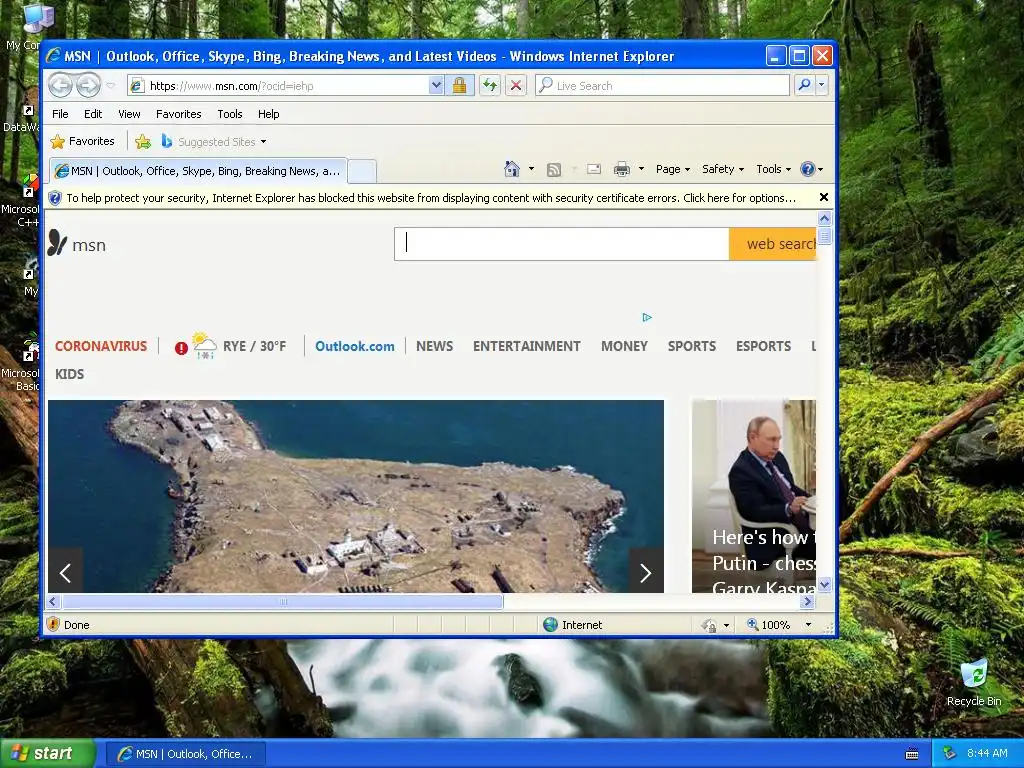The width and height of the screenshot is (1024, 768).
Task: Click the island aerial photo story
Action: tap(356, 496)
